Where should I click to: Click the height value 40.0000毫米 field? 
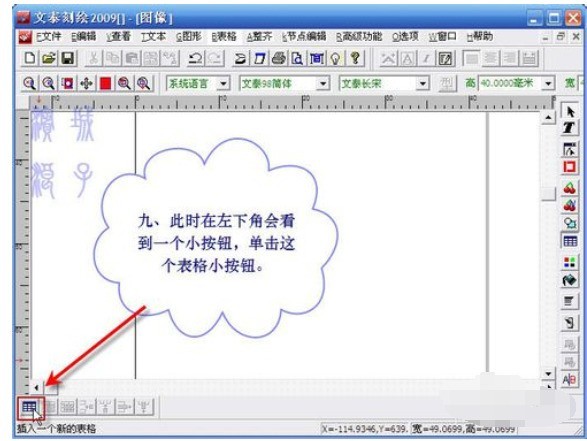[510, 83]
